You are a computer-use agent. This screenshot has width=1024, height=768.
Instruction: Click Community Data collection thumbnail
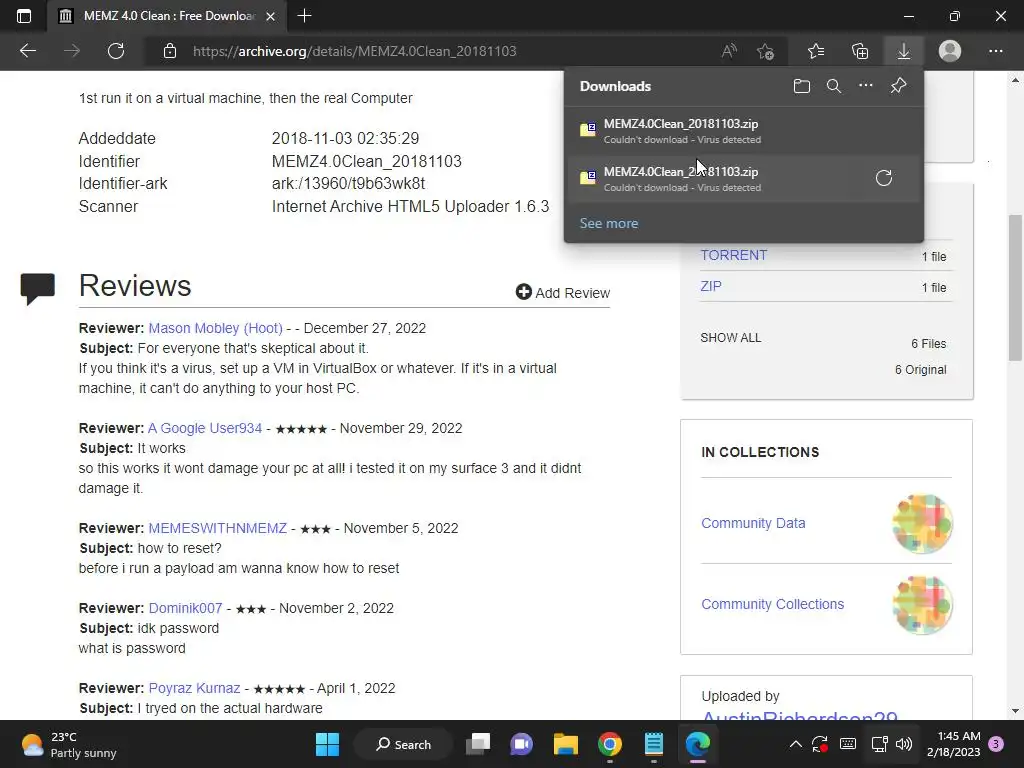click(922, 524)
